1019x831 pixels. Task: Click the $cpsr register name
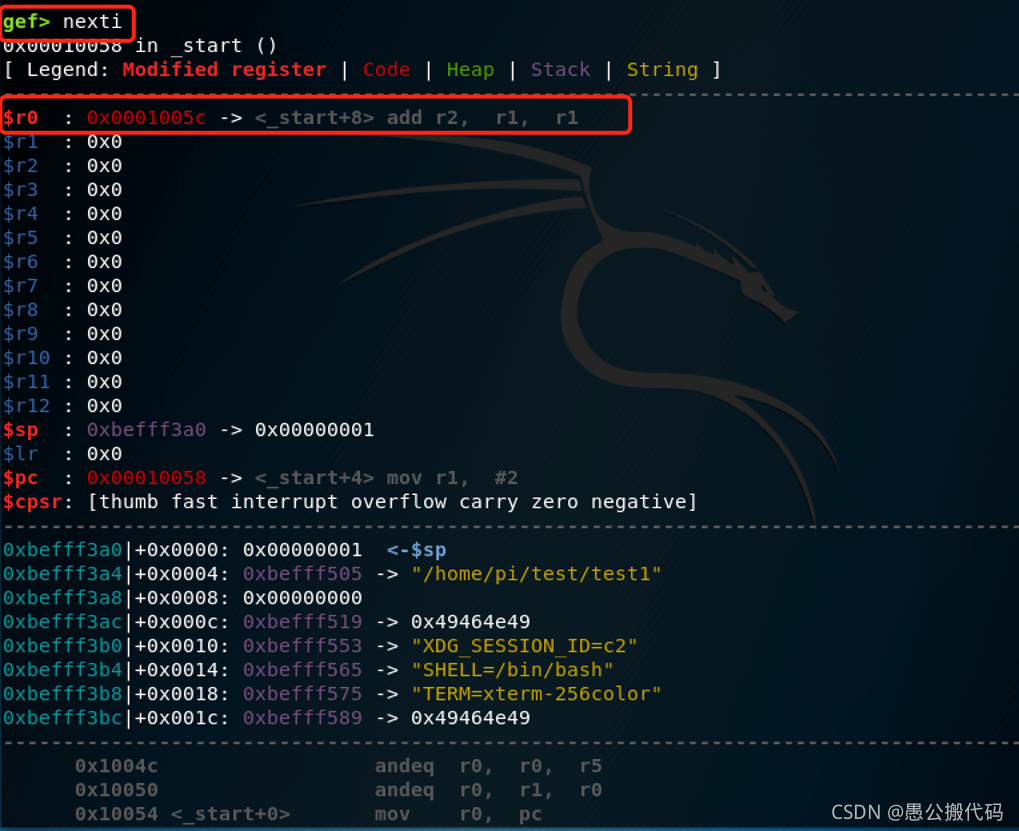point(32,502)
